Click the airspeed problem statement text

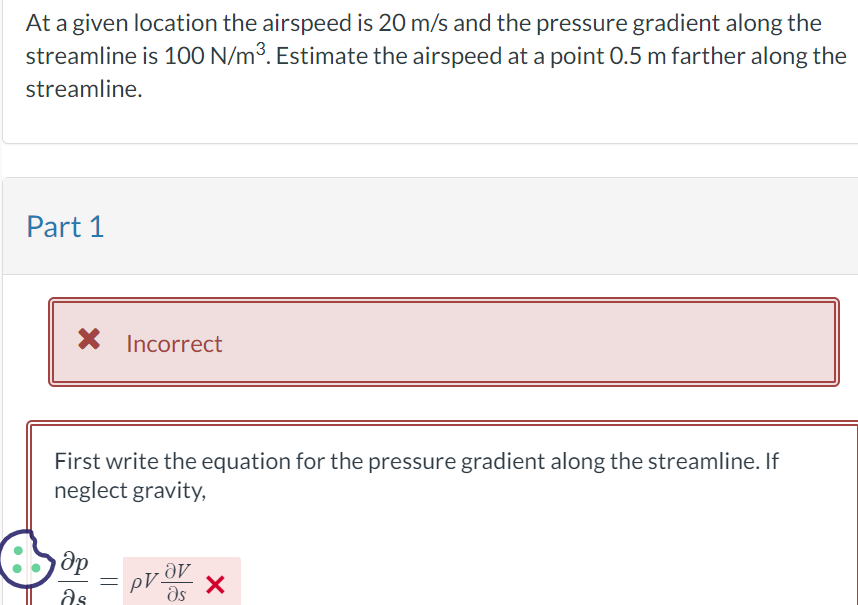[430, 55]
